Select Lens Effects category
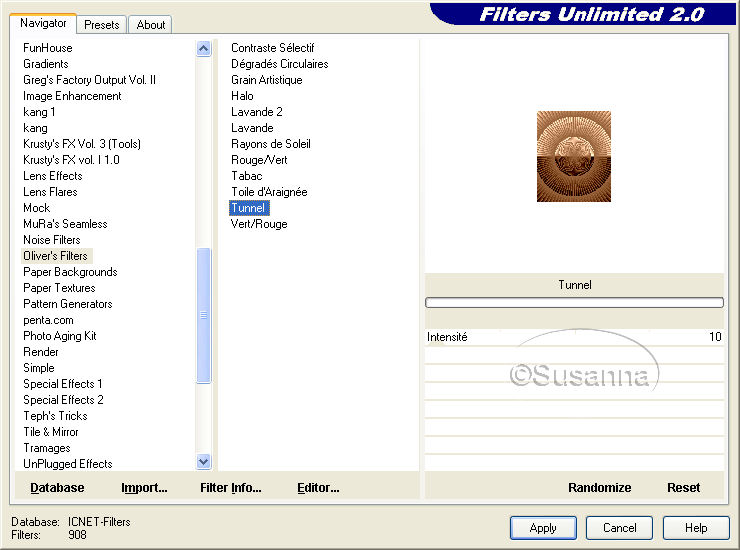Screen dimensions: 740x550 [x=53, y=176]
